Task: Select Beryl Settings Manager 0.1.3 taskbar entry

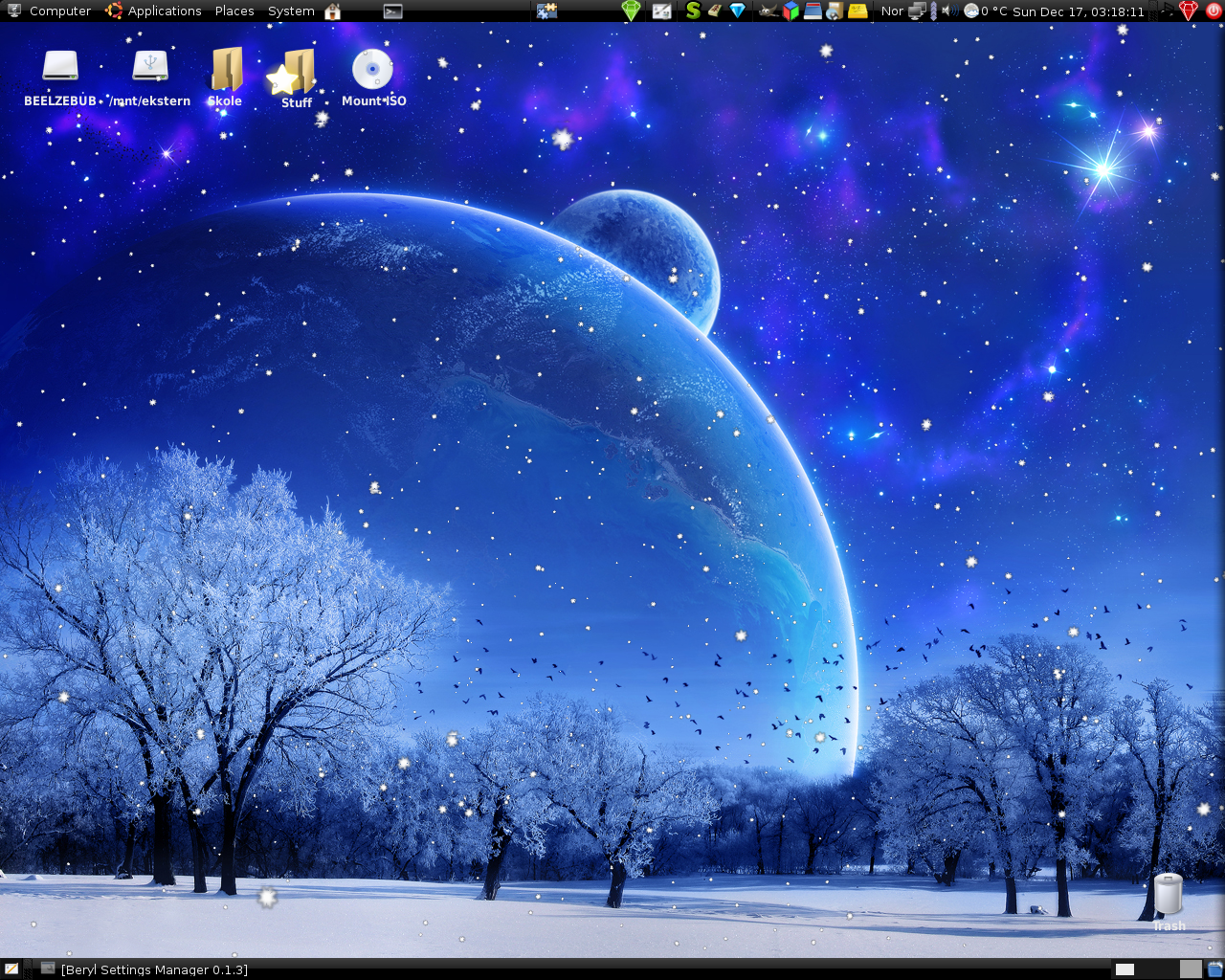Action: click(144, 969)
